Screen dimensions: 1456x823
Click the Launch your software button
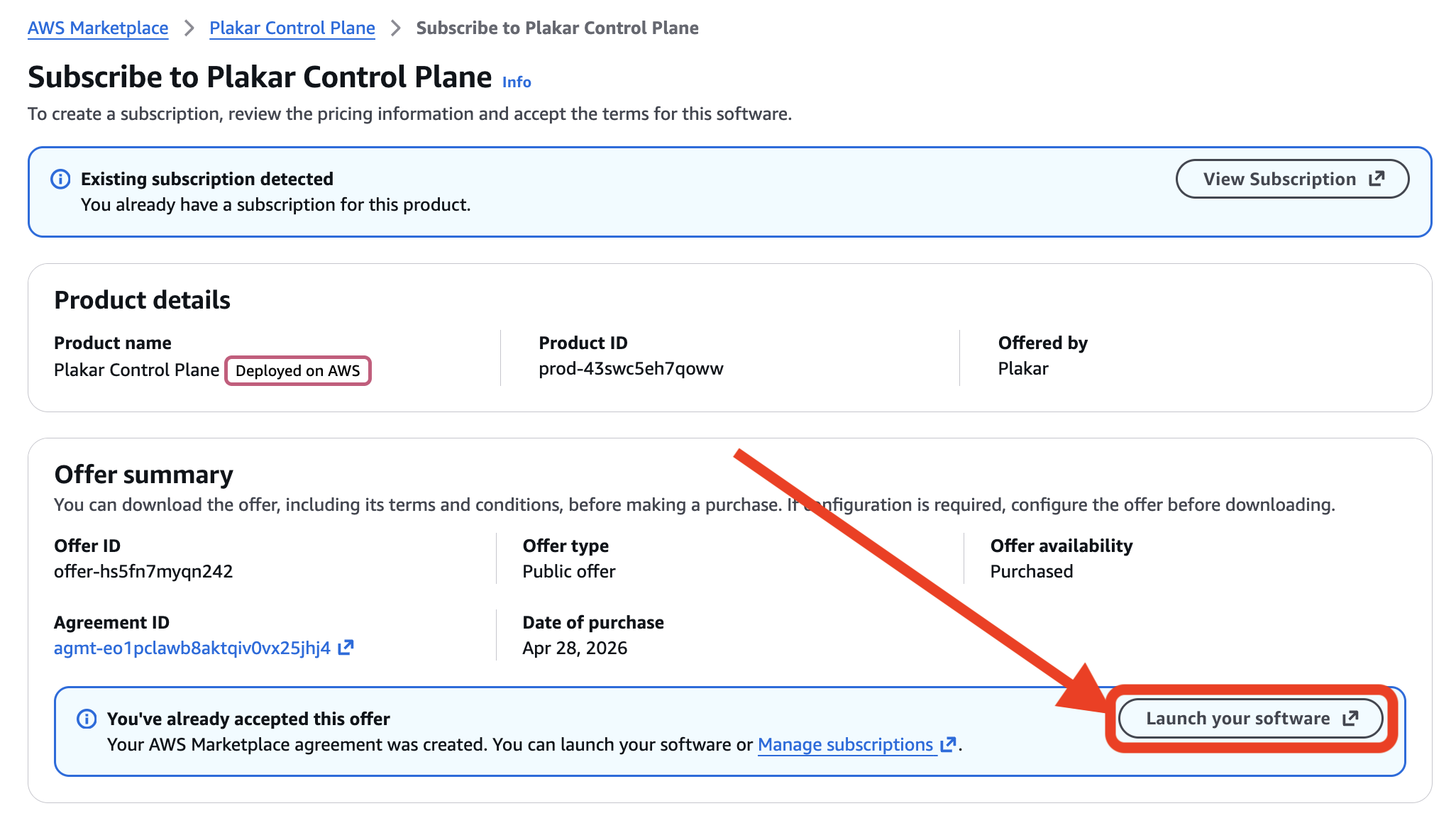click(x=1251, y=718)
